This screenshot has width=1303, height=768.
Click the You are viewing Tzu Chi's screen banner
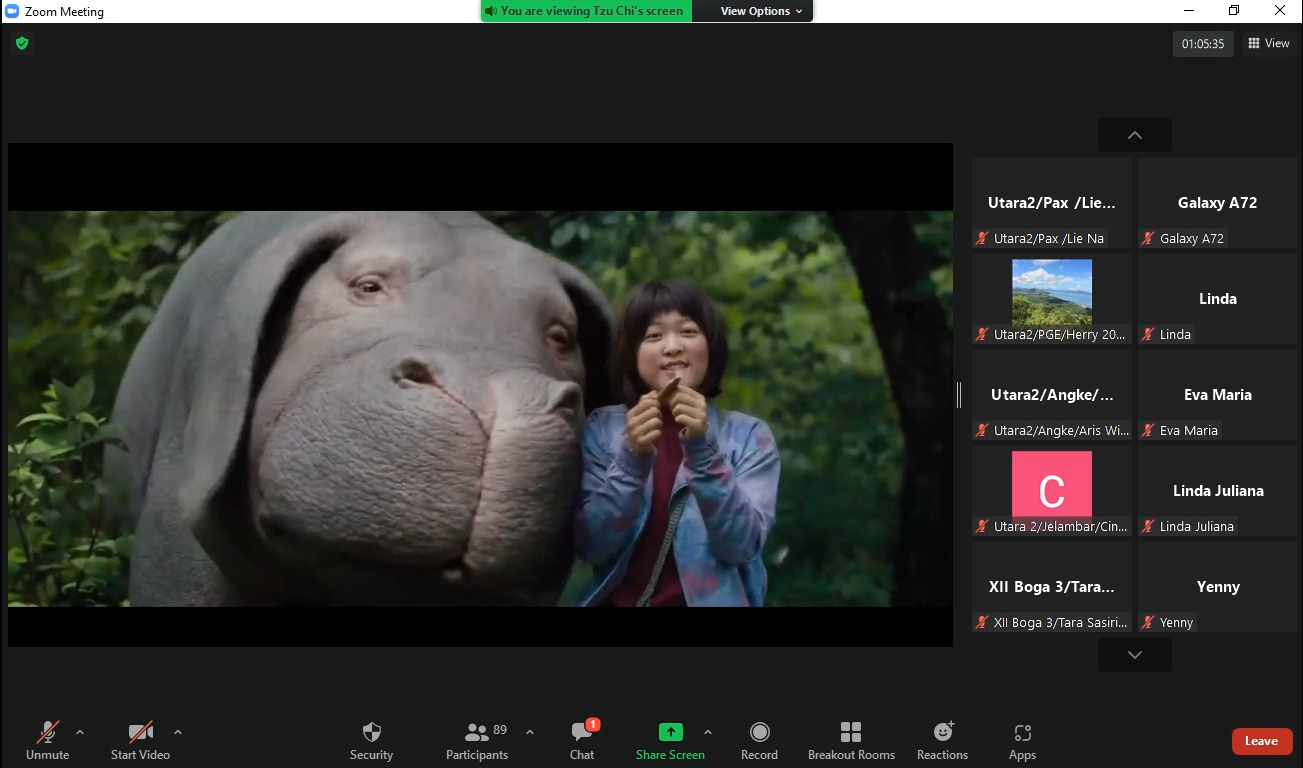(586, 11)
